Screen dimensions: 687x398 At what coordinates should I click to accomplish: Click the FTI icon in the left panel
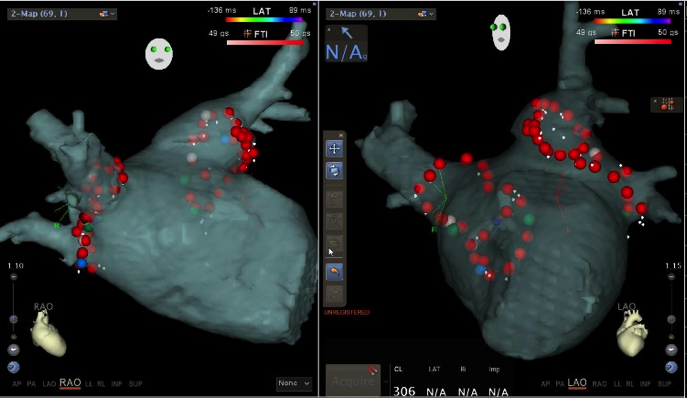248,34
